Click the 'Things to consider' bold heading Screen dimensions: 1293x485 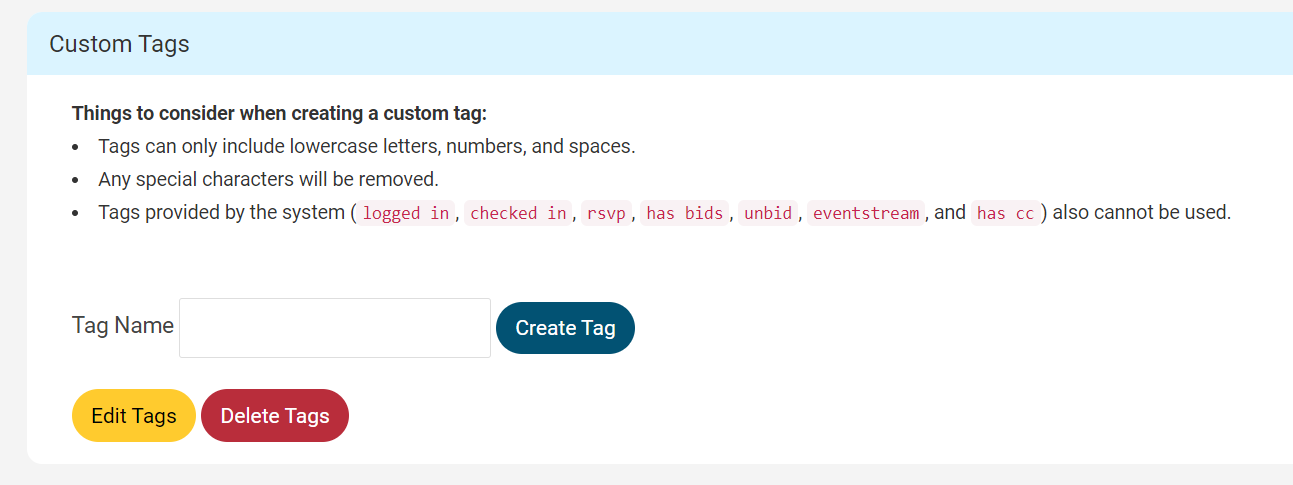point(279,113)
